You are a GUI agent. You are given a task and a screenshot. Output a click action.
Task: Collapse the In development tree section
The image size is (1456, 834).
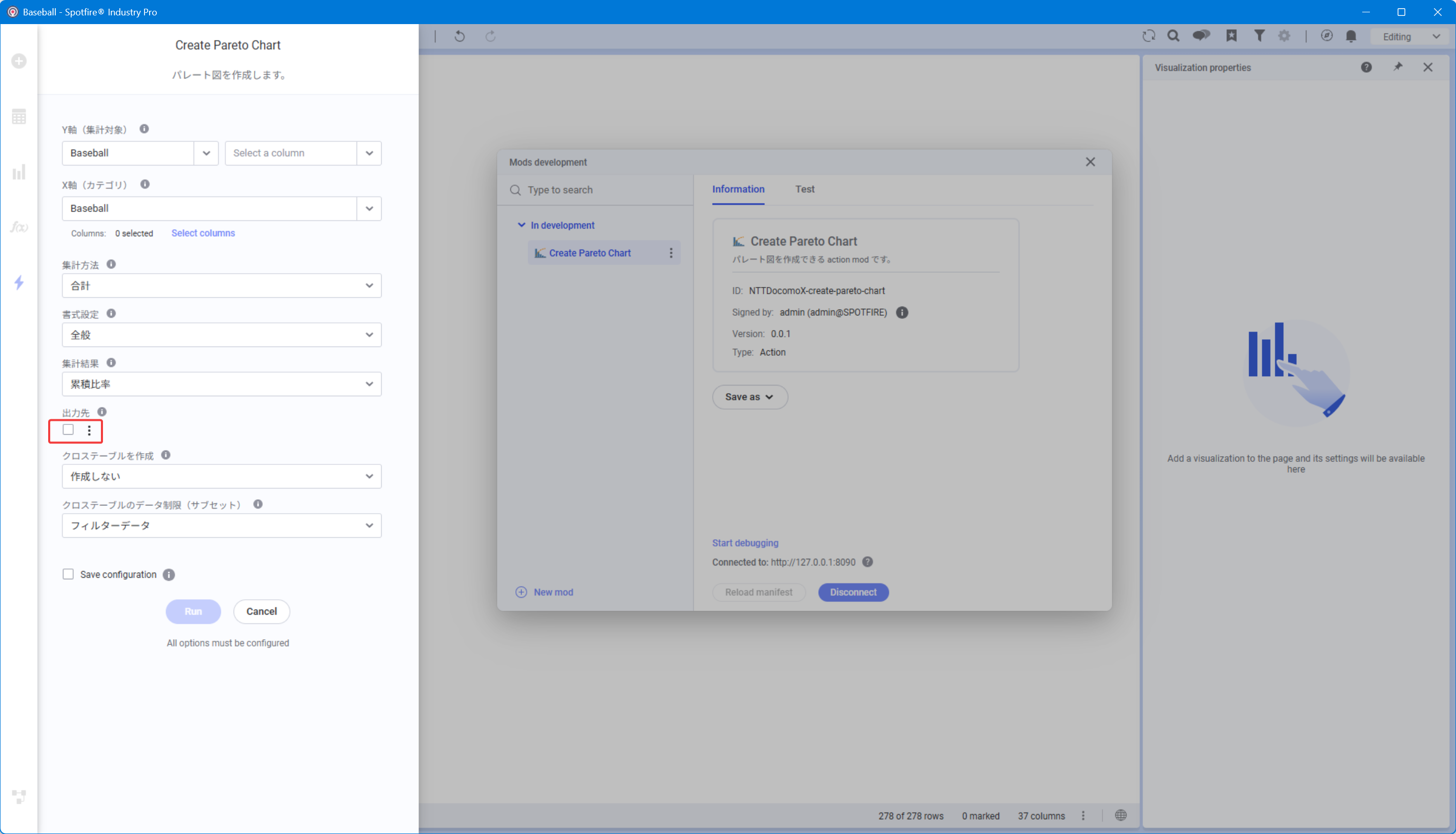(x=522, y=225)
